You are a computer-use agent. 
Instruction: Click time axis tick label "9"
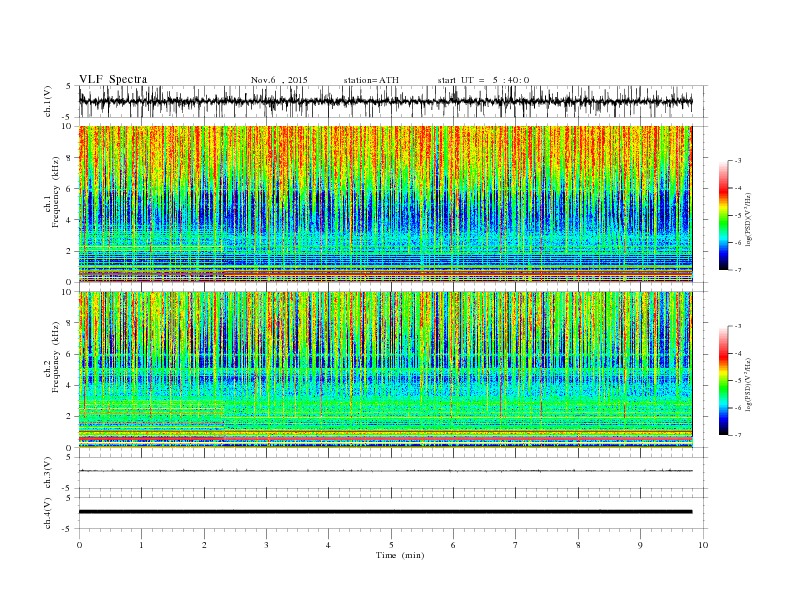[x=640, y=545]
